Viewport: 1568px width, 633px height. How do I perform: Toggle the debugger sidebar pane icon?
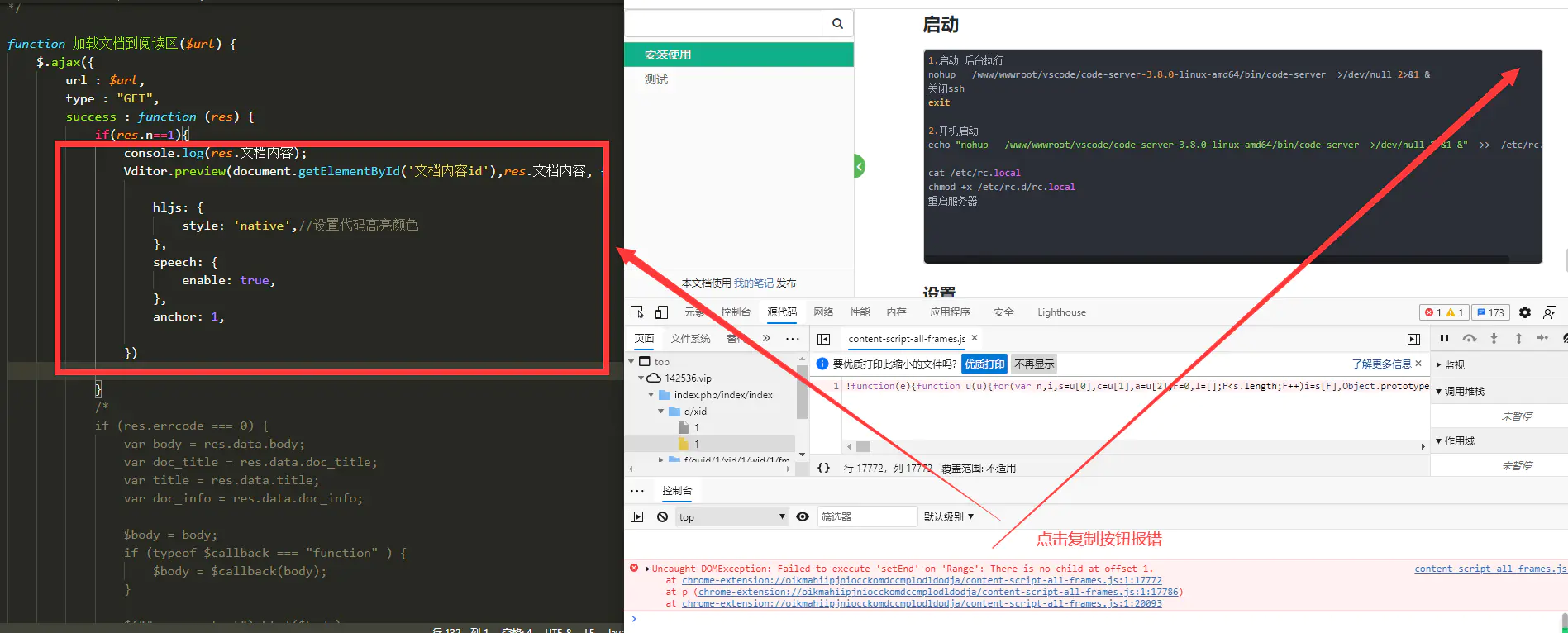pyautogui.click(x=1413, y=339)
